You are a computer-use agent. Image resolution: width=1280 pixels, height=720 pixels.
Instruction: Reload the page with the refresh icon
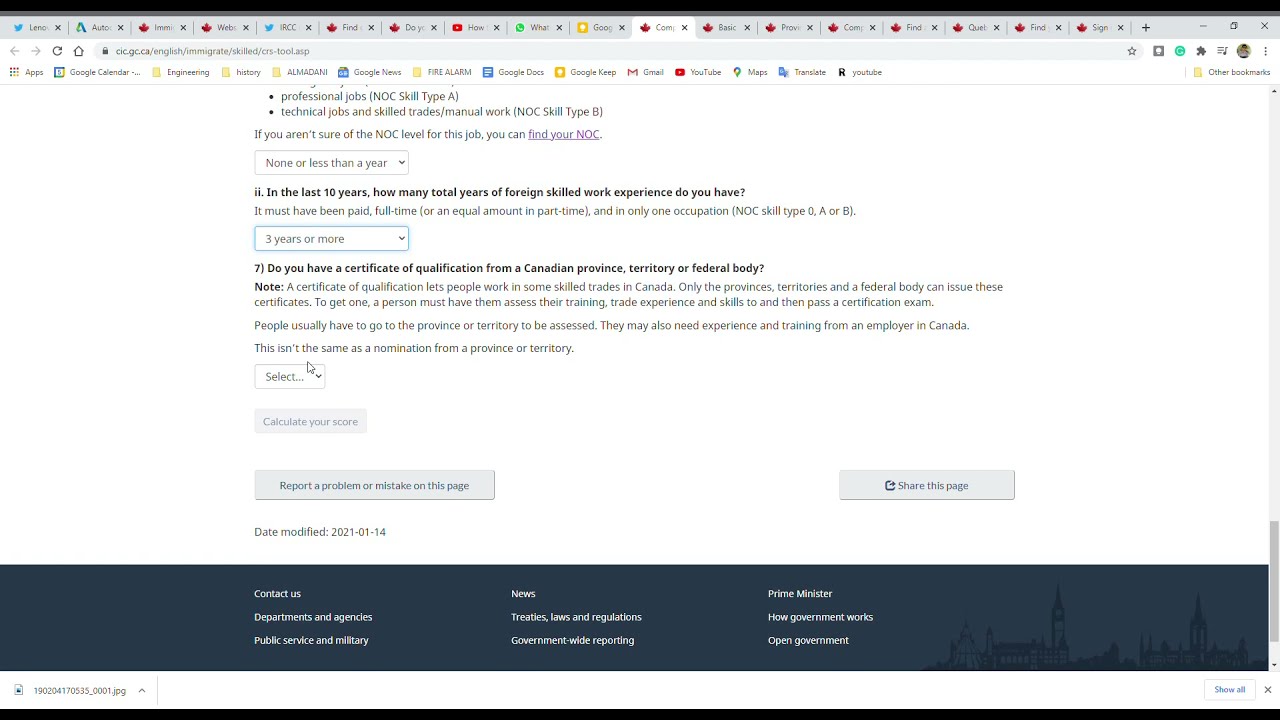[57, 51]
